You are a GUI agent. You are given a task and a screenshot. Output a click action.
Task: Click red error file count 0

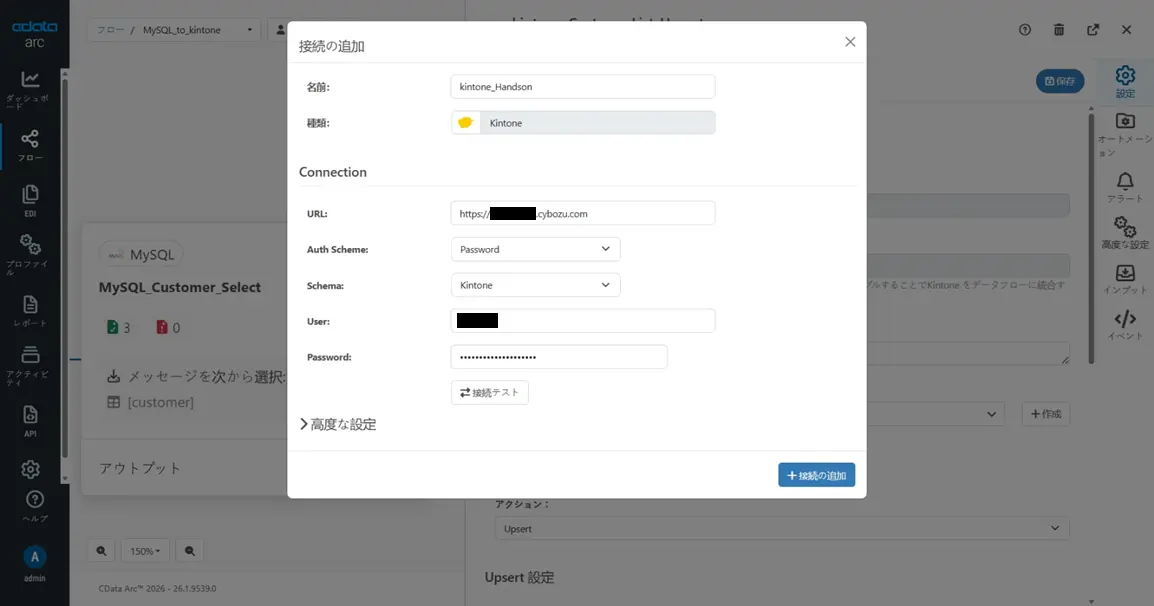(x=168, y=328)
